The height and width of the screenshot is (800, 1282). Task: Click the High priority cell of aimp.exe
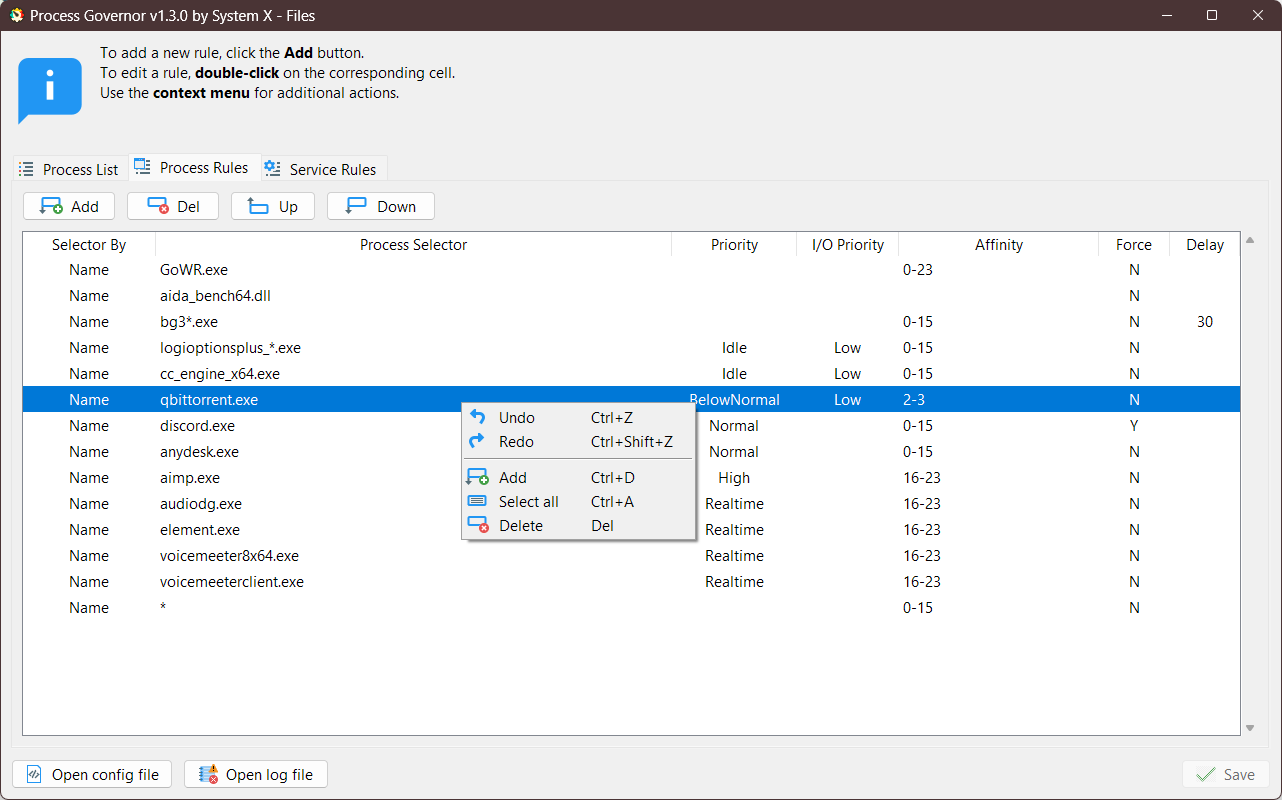click(734, 478)
